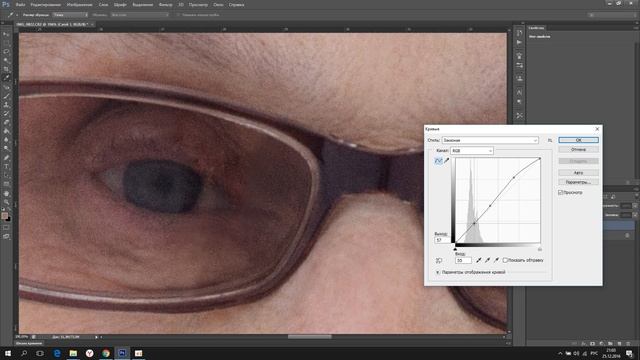The image size is (640, 360).
Task: Select the Path Selection tool
Action: pyautogui.click(x=6, y=175)
